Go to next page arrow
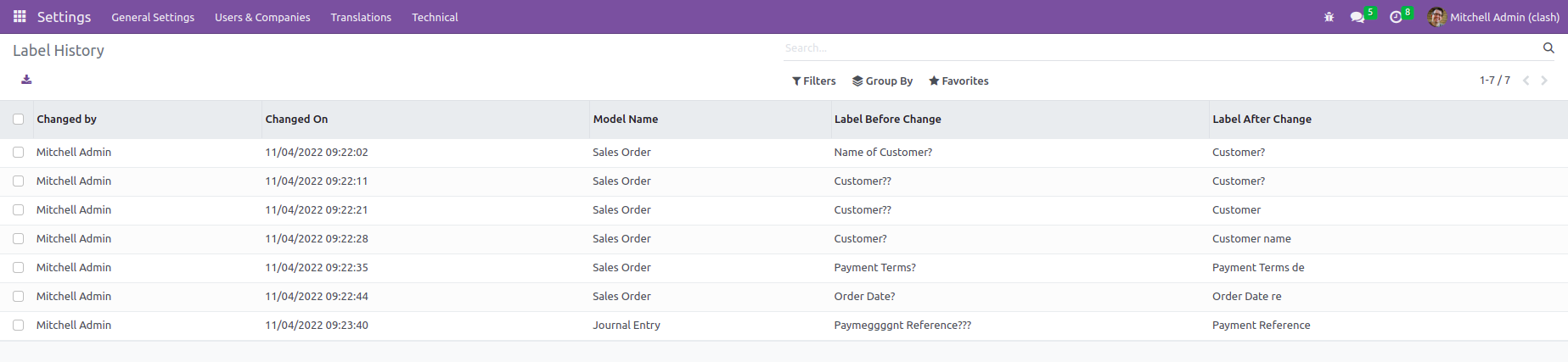The image size is (1568, 362). coord(1544,81)
